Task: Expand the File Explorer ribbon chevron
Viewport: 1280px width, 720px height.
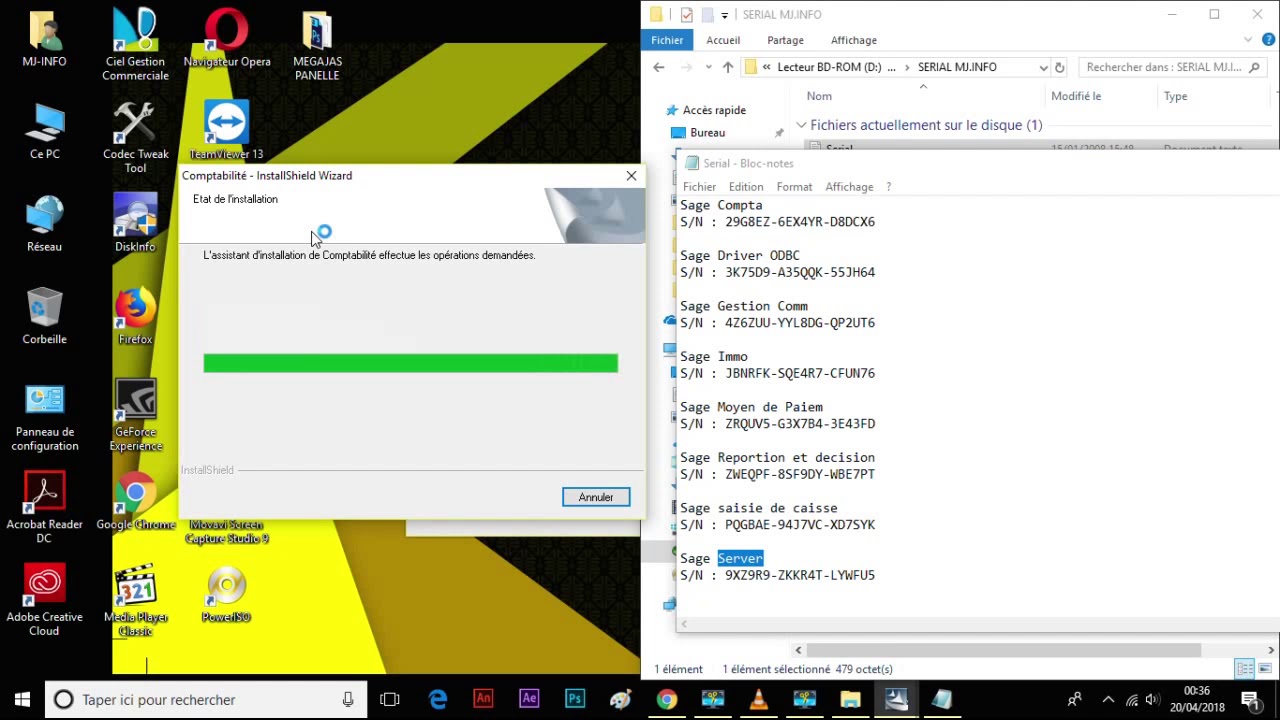Action: [x=1248, y=40]
